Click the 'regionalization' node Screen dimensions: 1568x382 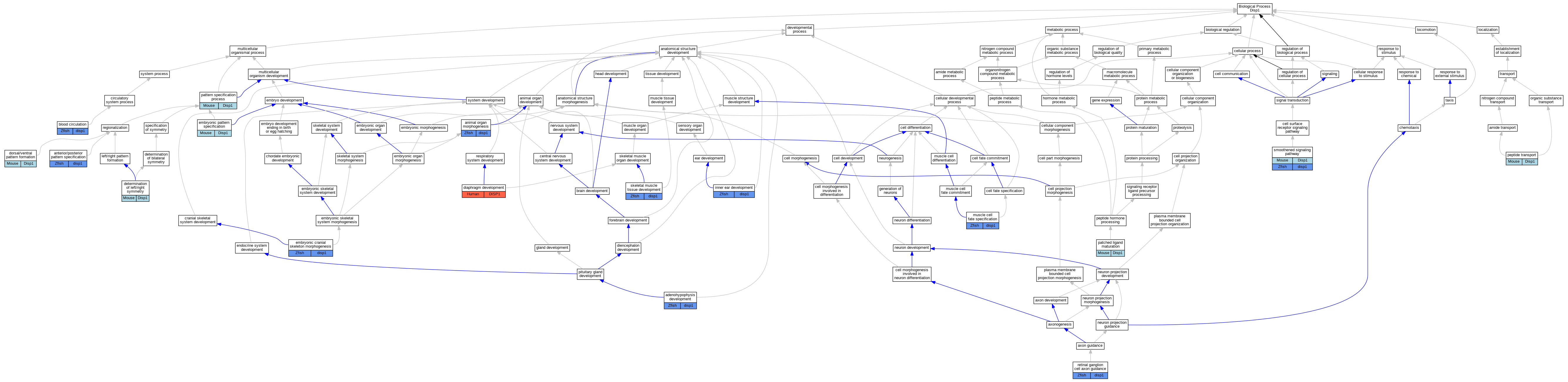[x=115, y=127]
